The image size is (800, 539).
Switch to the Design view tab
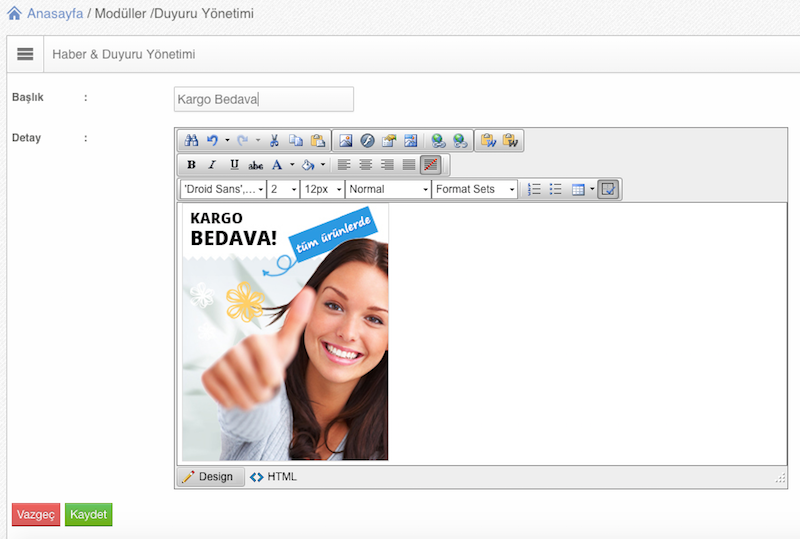pyautogui.click(x=211, y=477)
